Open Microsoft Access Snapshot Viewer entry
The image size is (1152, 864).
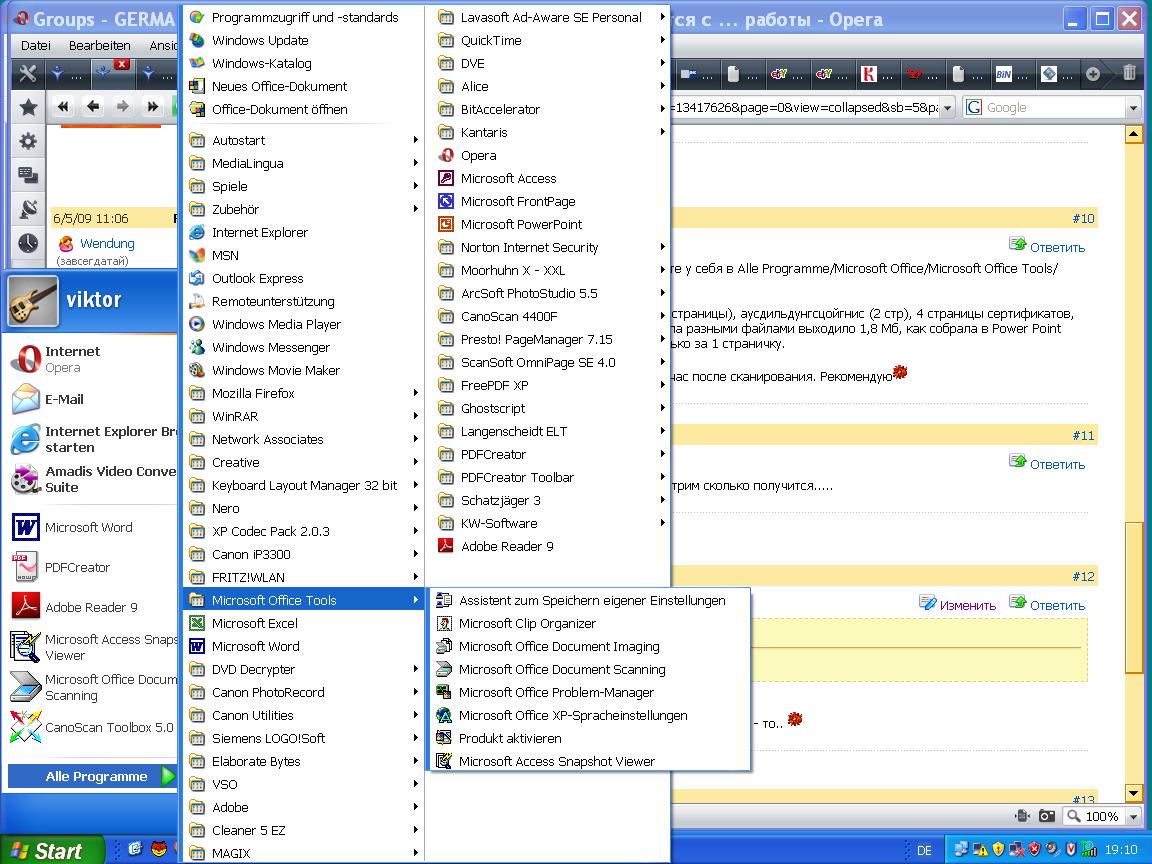(556, 761)
